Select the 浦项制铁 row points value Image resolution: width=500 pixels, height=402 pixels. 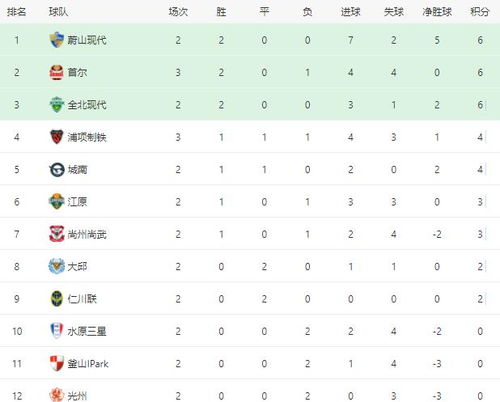pyautogui.click(x=480, y=137)
